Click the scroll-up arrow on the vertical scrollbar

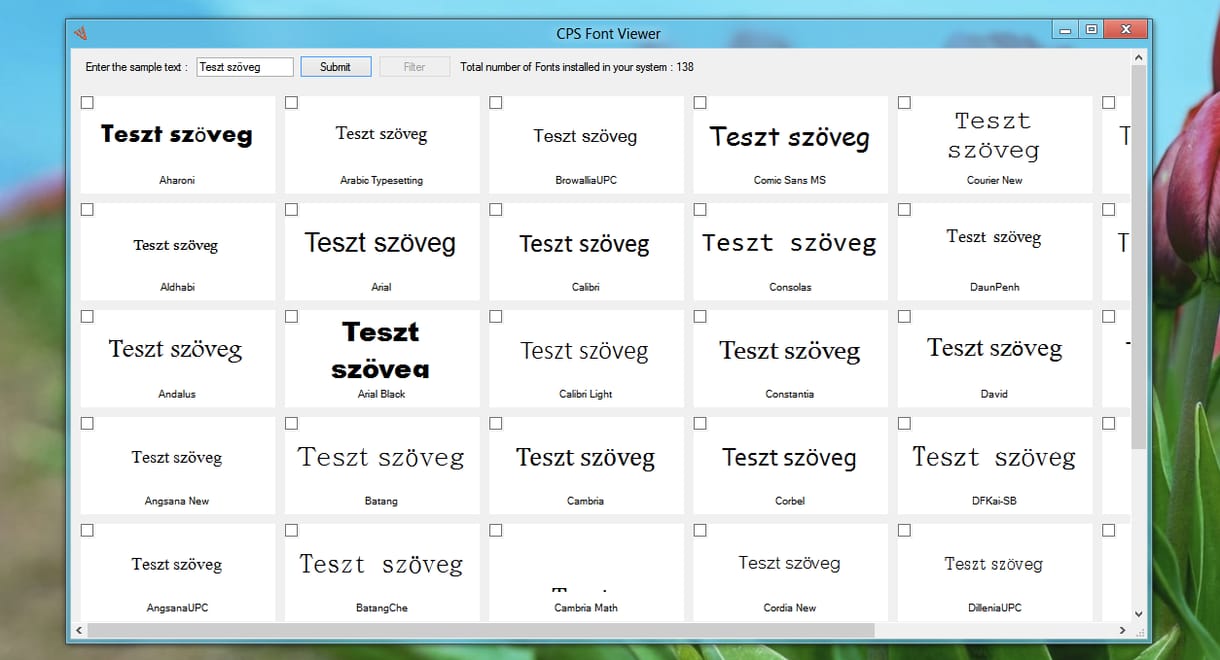(1138, 58)
